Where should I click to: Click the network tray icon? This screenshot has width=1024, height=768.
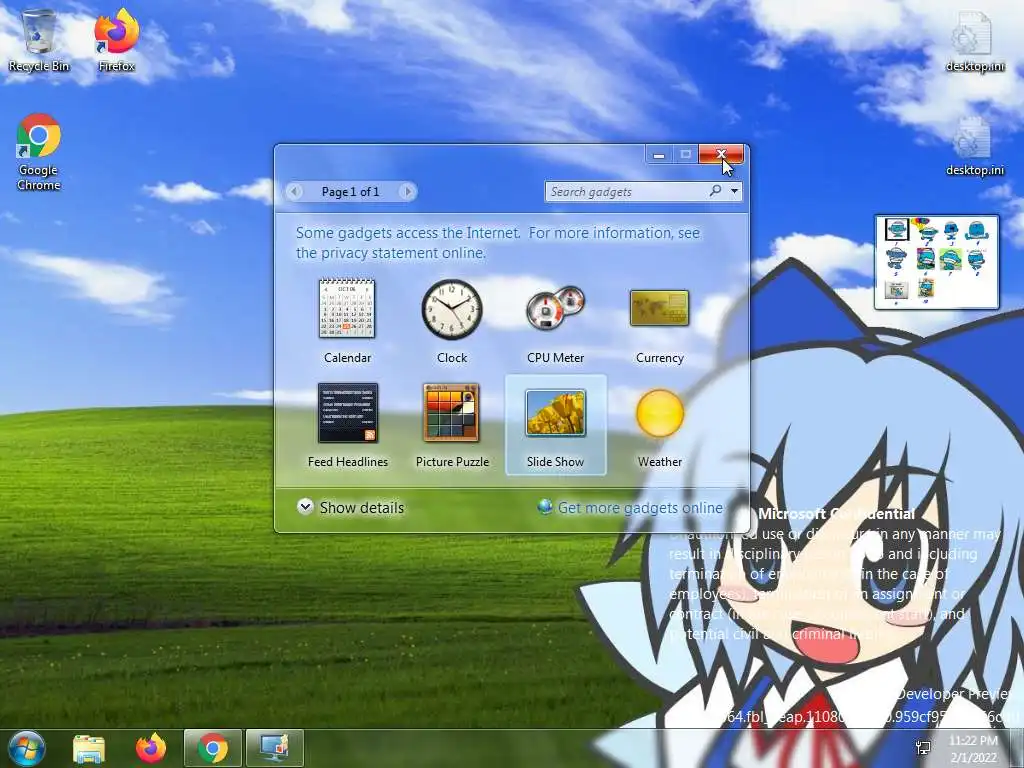pos(923,748)
